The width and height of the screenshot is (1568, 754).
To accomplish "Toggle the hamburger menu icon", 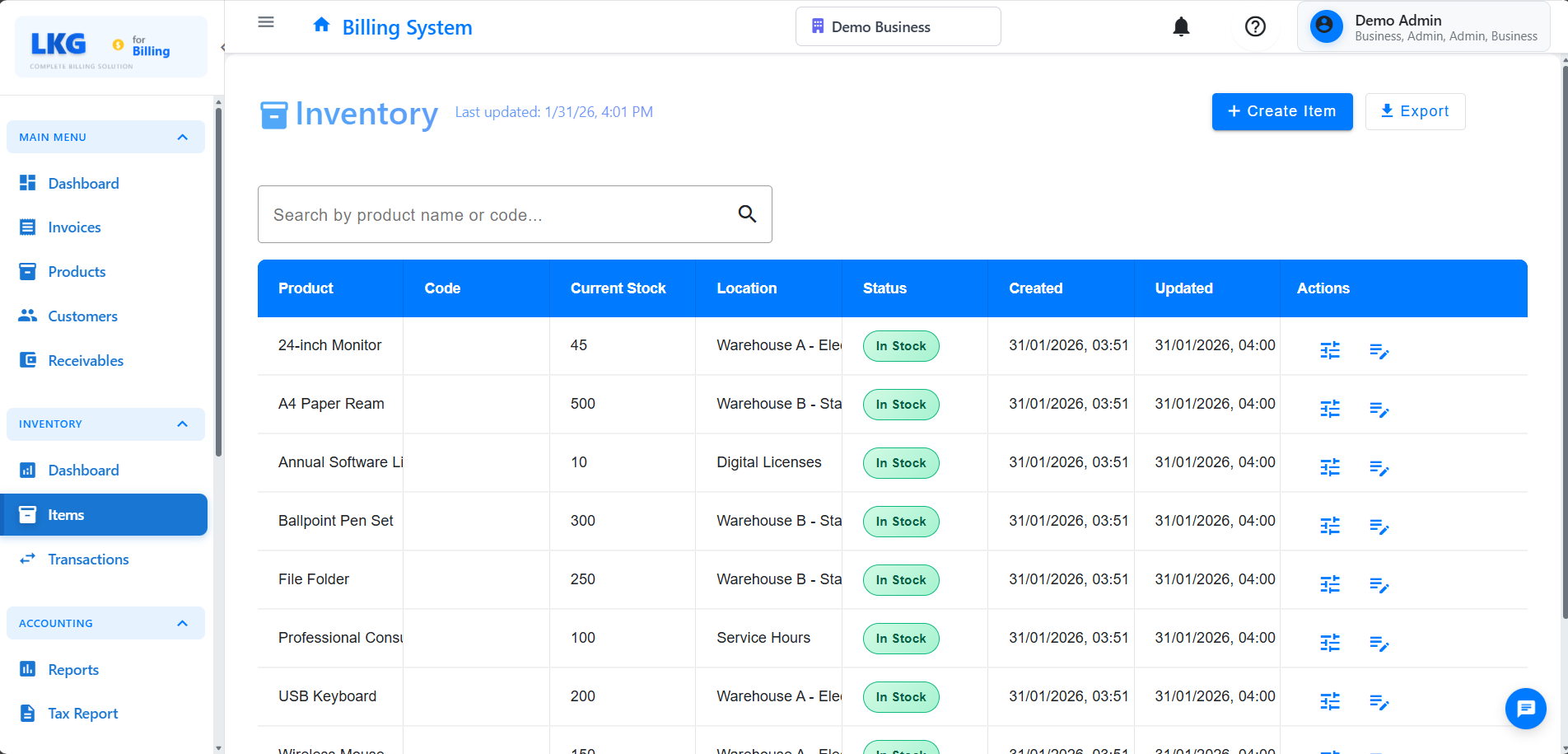I will 266,22.
